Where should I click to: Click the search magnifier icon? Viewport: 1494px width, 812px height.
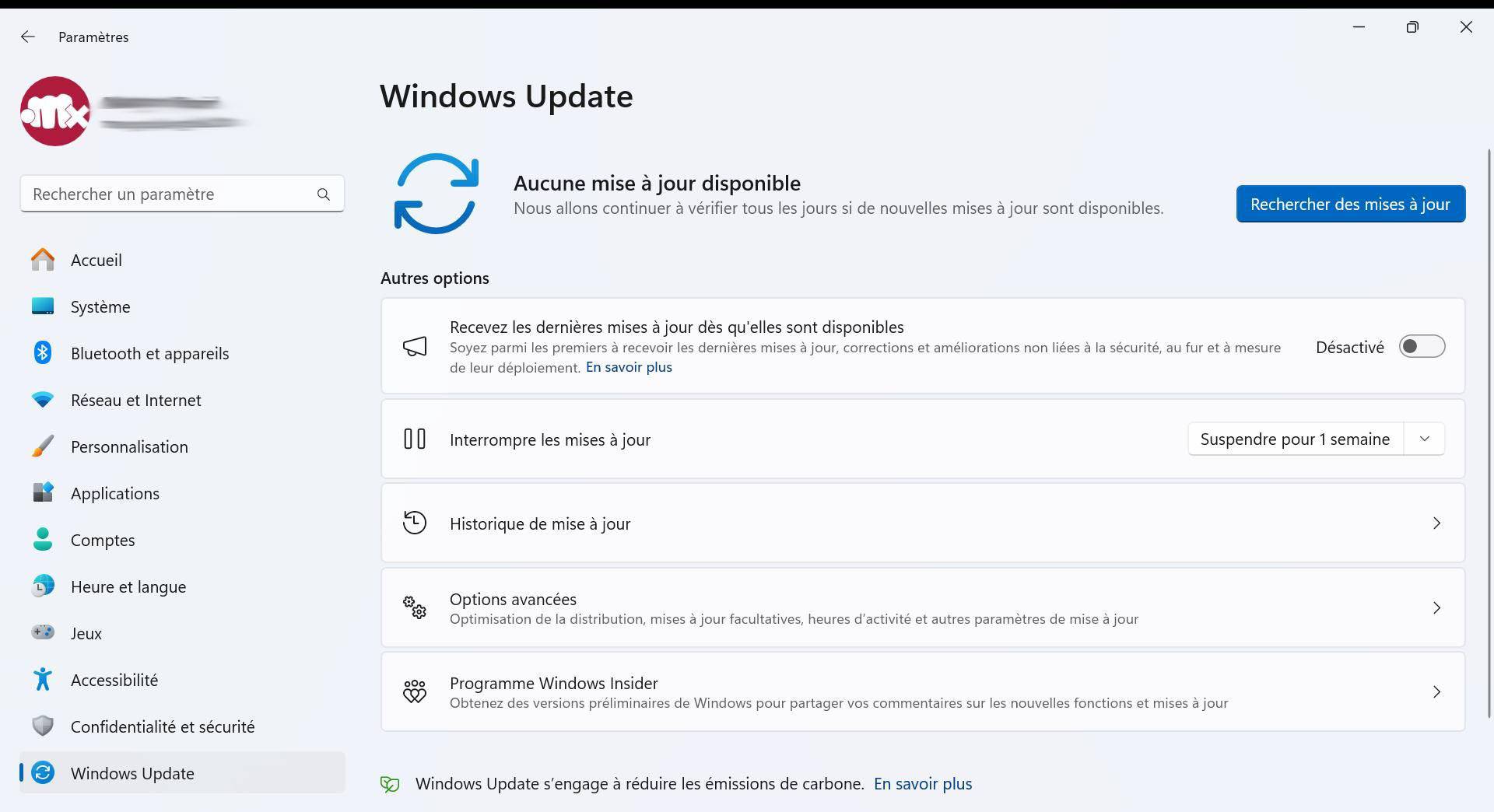pos(324,194)
